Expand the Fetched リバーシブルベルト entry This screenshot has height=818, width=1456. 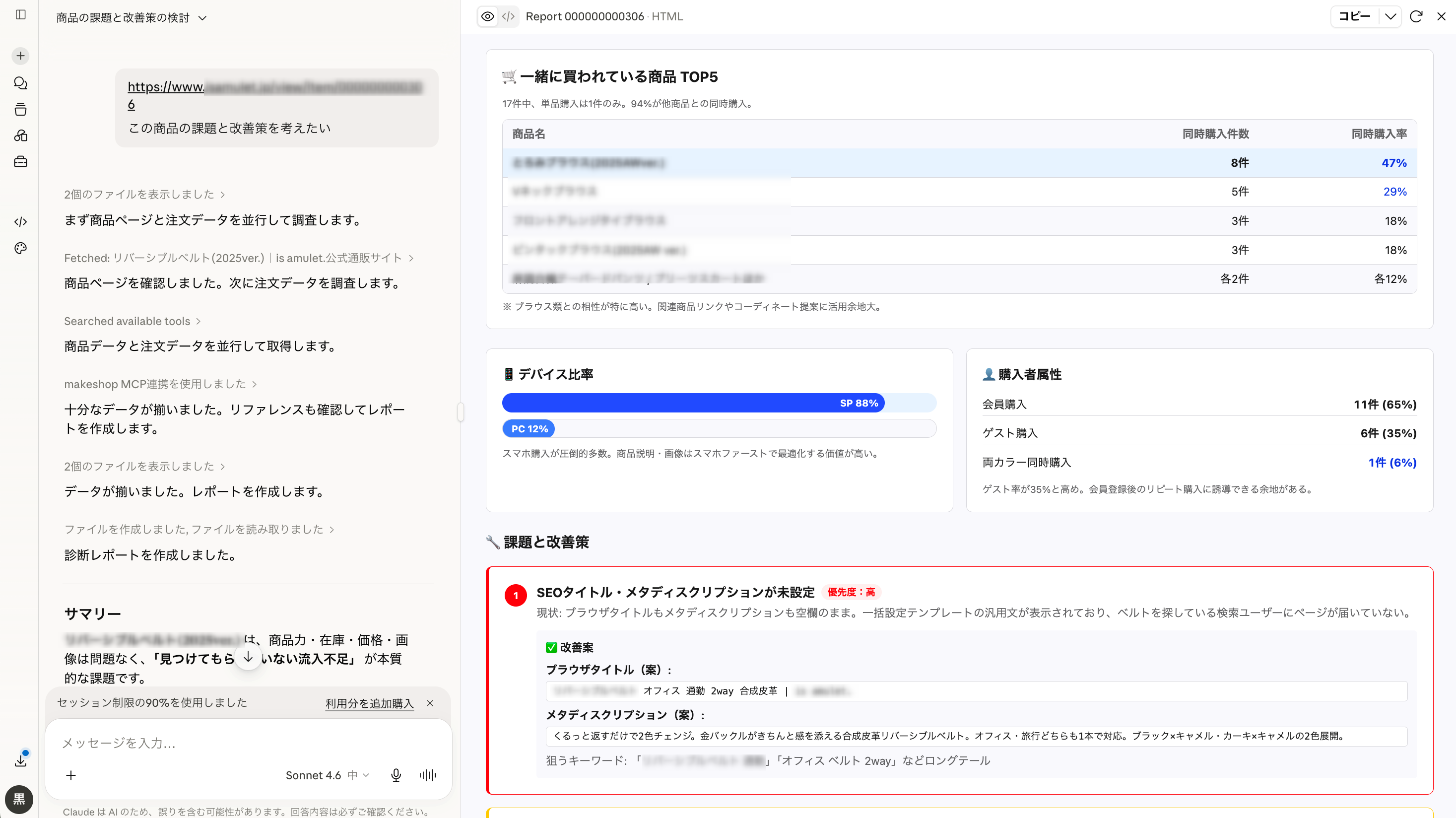239,258
